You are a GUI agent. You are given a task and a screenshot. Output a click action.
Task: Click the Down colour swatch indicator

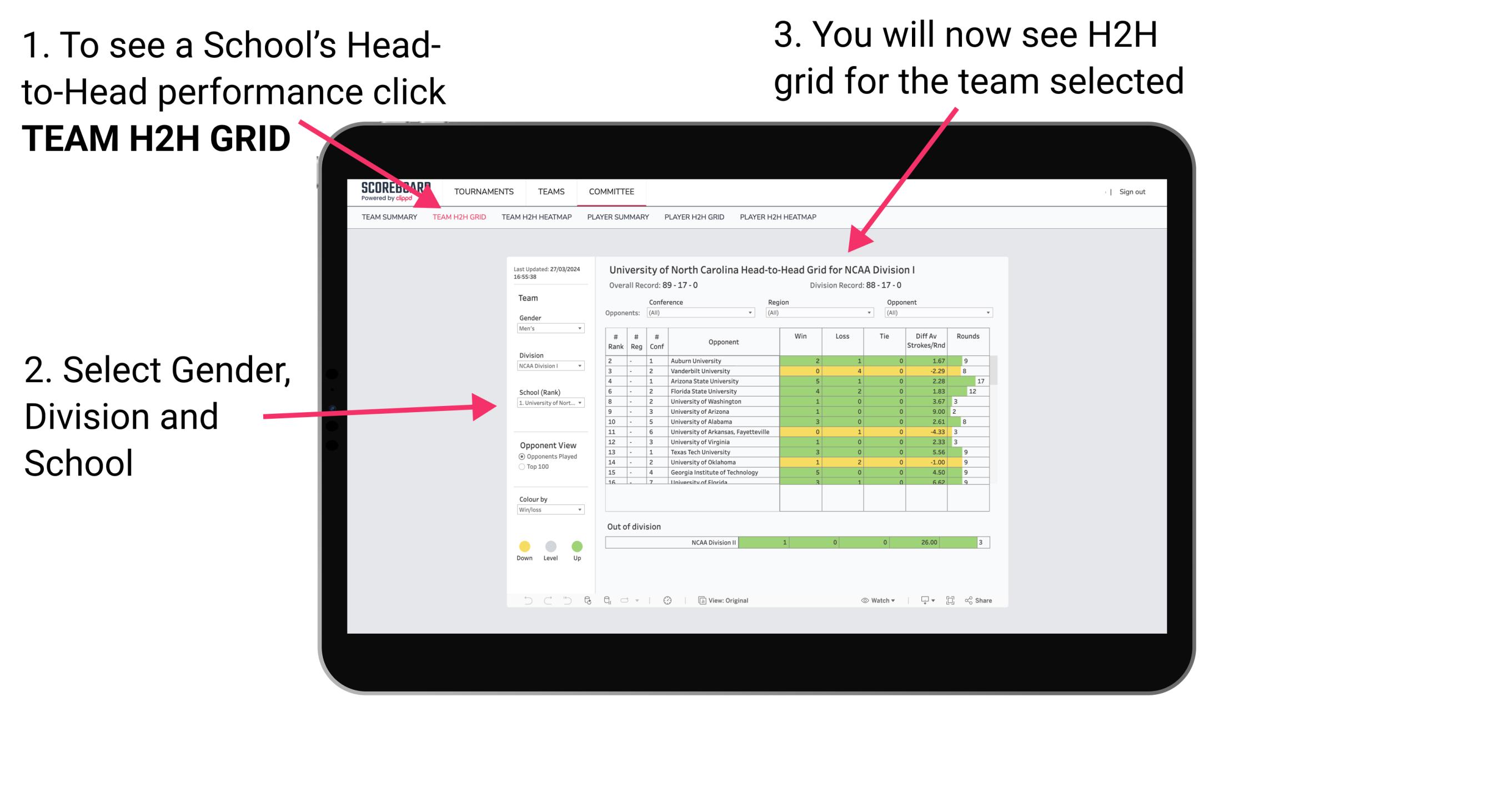525,545
